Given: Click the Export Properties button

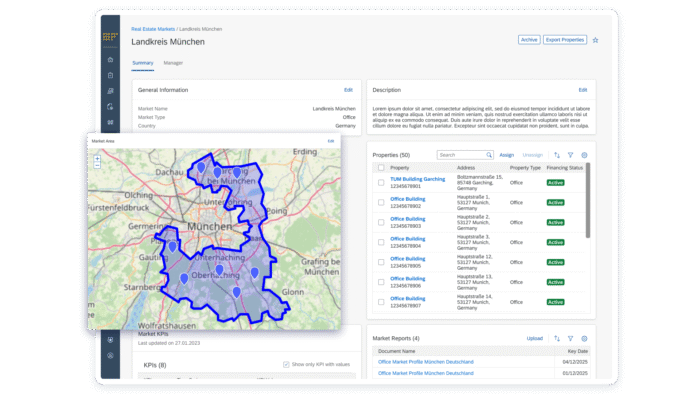Looking at the screenshot, I should click(x=565, y=40).
